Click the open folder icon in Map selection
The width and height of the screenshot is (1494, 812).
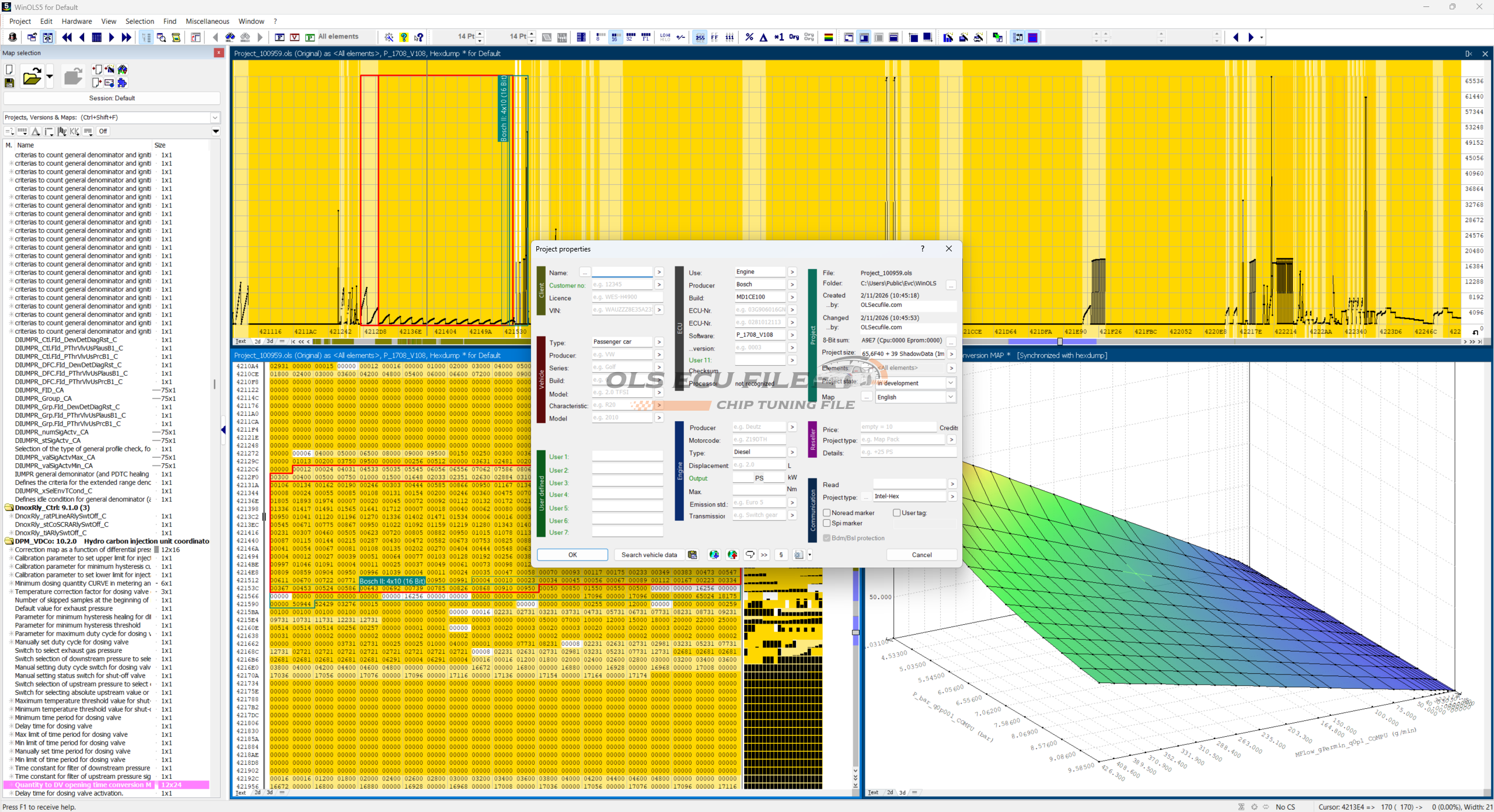click(x=32, y=76)
